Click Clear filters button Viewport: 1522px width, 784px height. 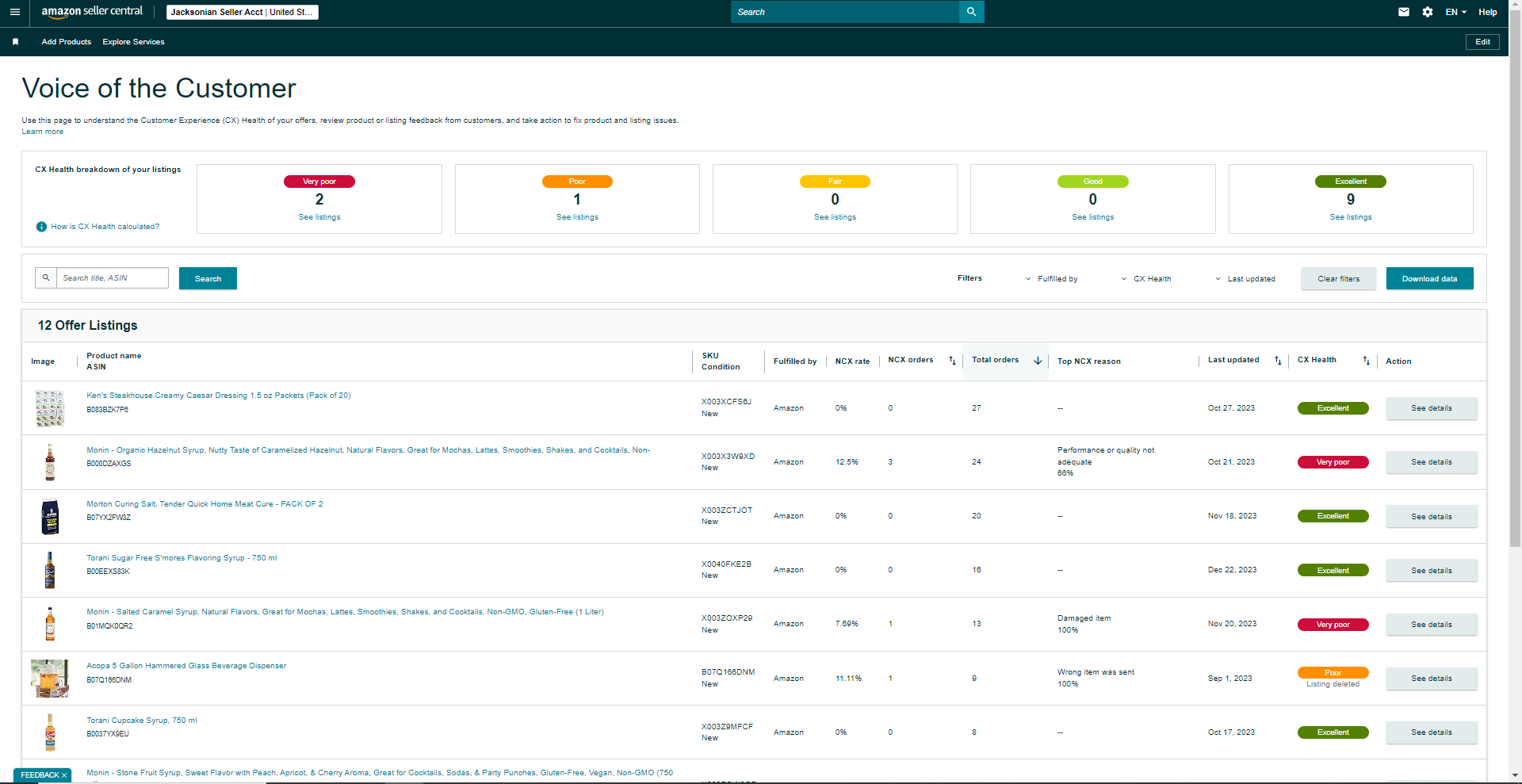tap(1339, 278)
